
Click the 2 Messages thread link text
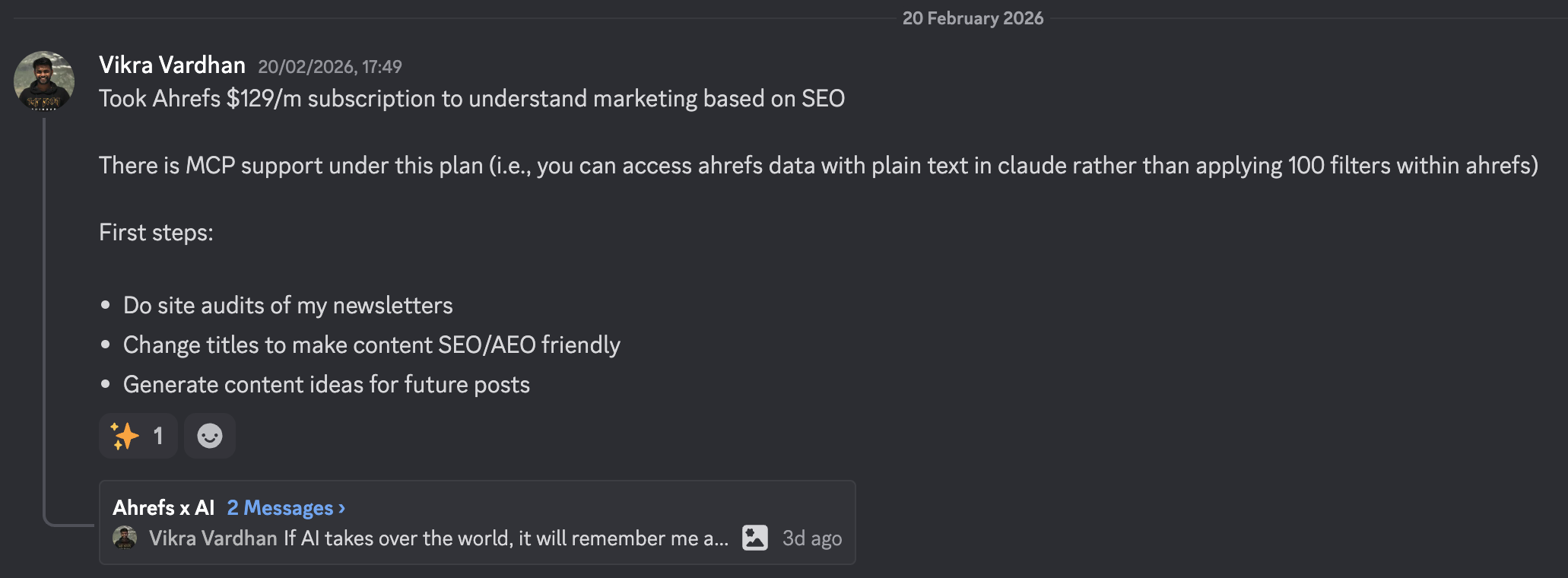coord(280,507)
